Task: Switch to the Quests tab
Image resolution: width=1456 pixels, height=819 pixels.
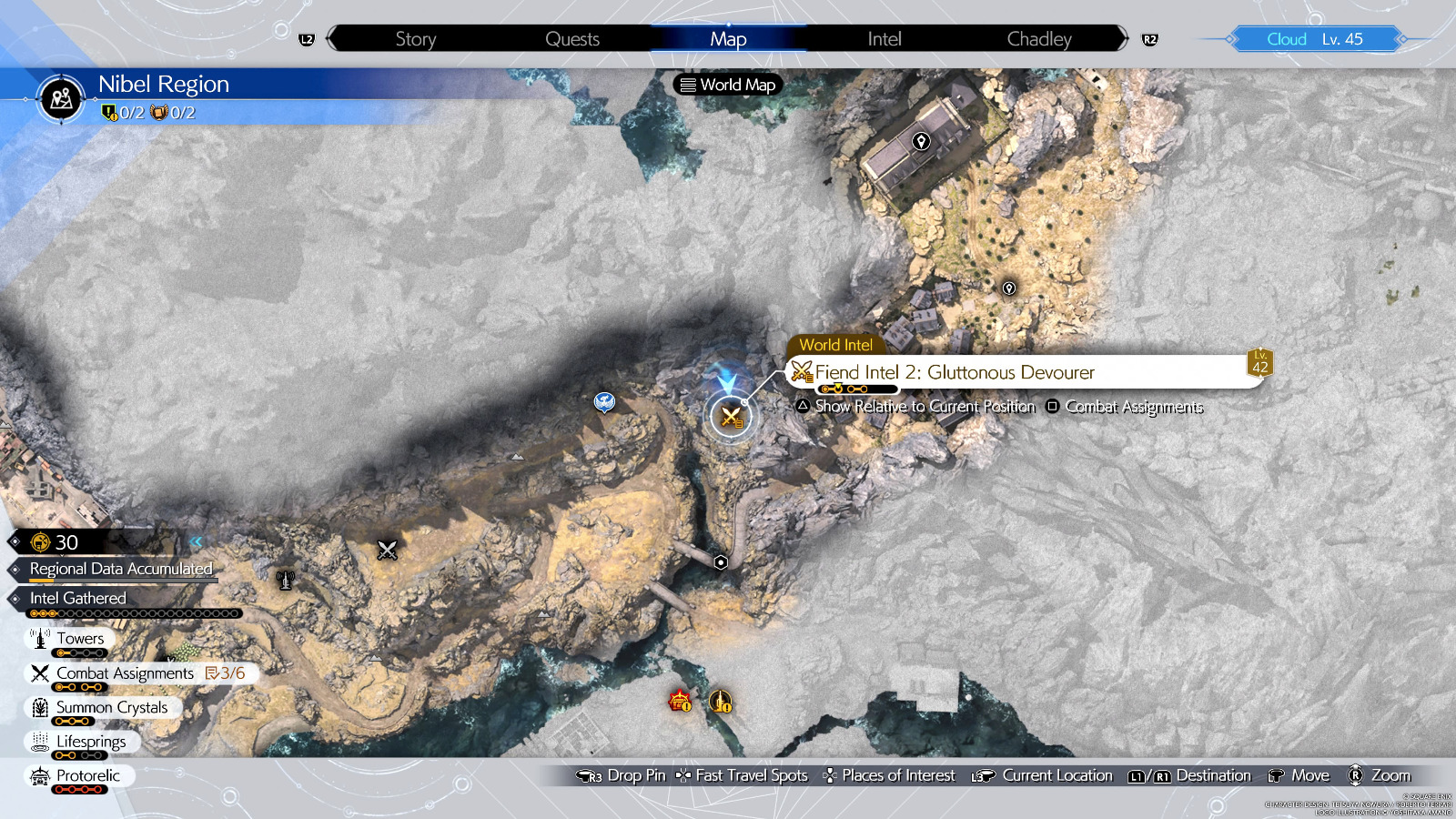Action: pyautogui.click(x=571, y=39)
